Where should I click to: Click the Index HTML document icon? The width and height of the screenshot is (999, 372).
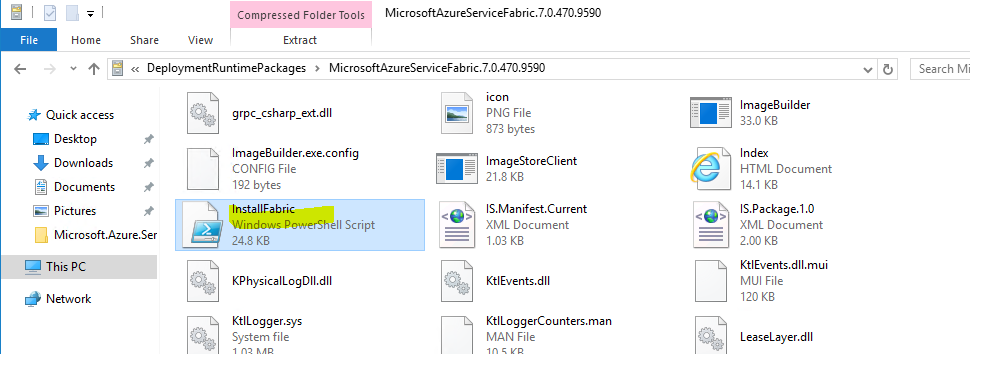coord(710,168)
